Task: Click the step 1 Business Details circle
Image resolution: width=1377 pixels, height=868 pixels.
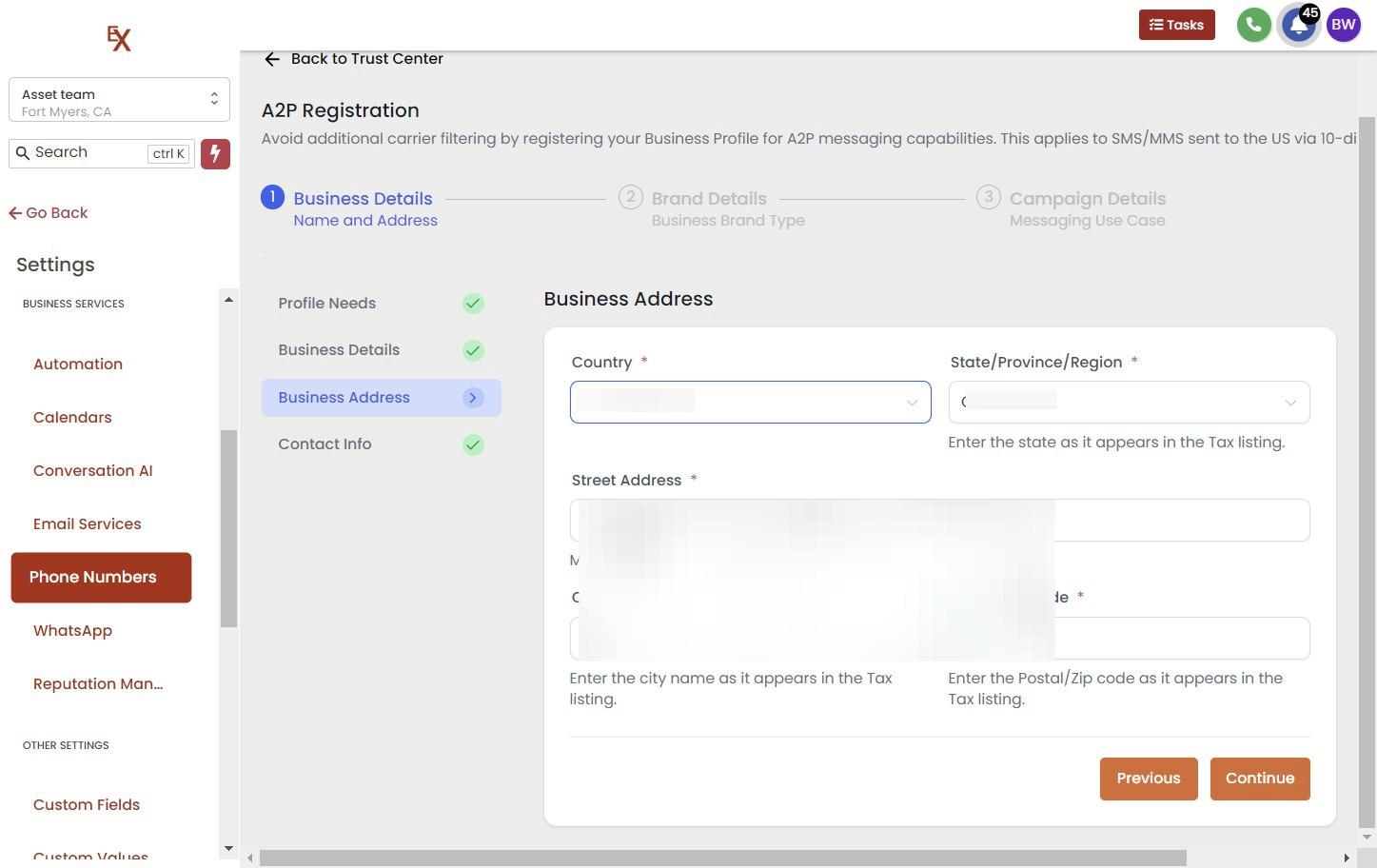Action: click(x=272, y=198)
